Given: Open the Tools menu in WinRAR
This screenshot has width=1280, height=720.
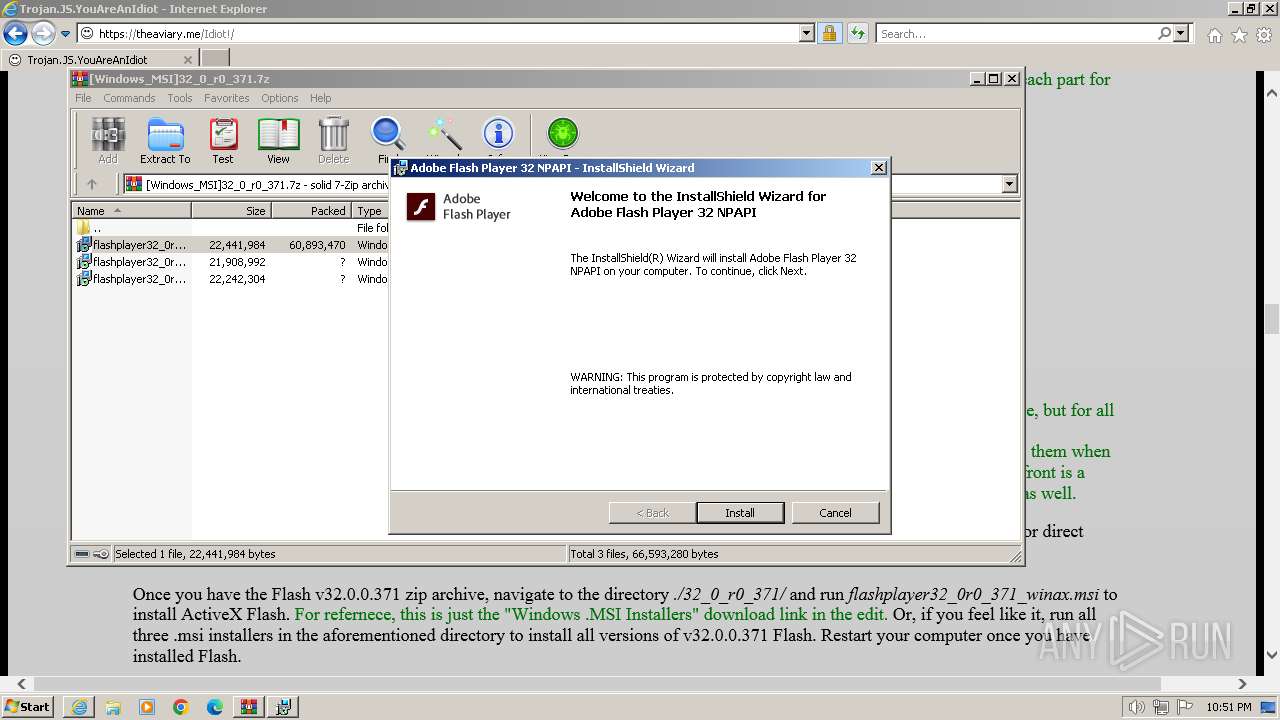Looking at the screenshot, I should click(180, 98).
